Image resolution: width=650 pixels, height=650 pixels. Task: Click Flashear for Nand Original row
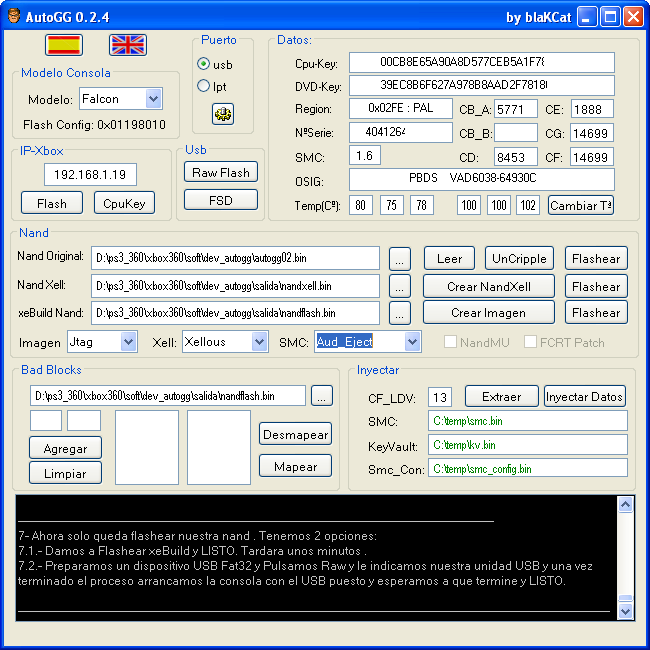[596, 258]
